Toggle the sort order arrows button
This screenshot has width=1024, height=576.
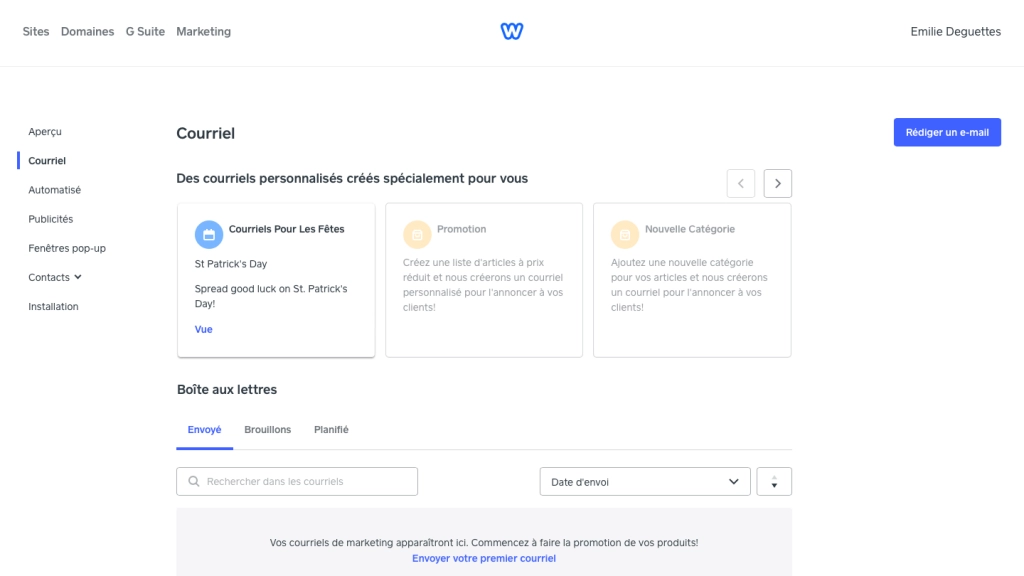774,481
